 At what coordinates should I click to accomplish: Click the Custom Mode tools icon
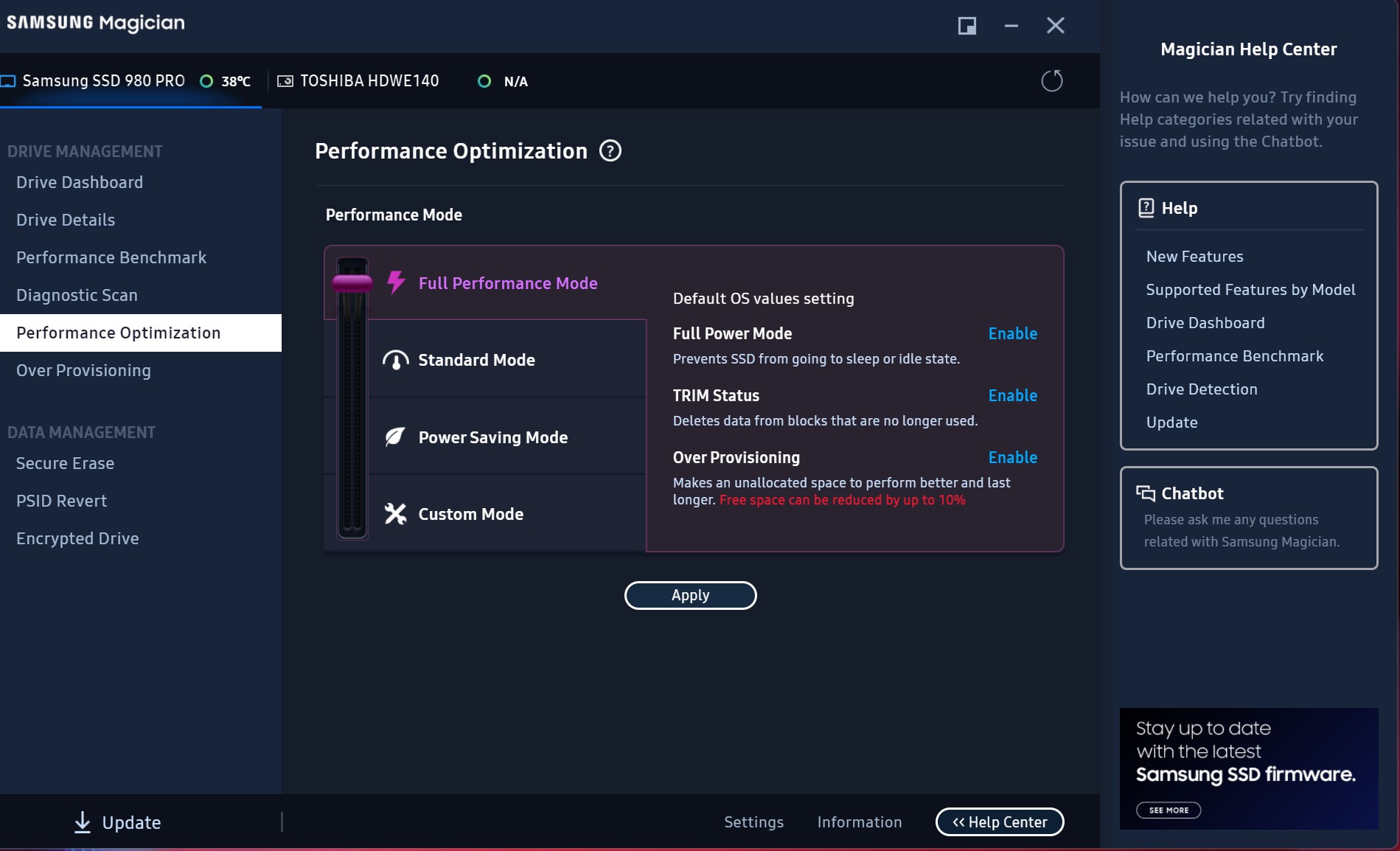pyautogui.click(x=395, y=514)
